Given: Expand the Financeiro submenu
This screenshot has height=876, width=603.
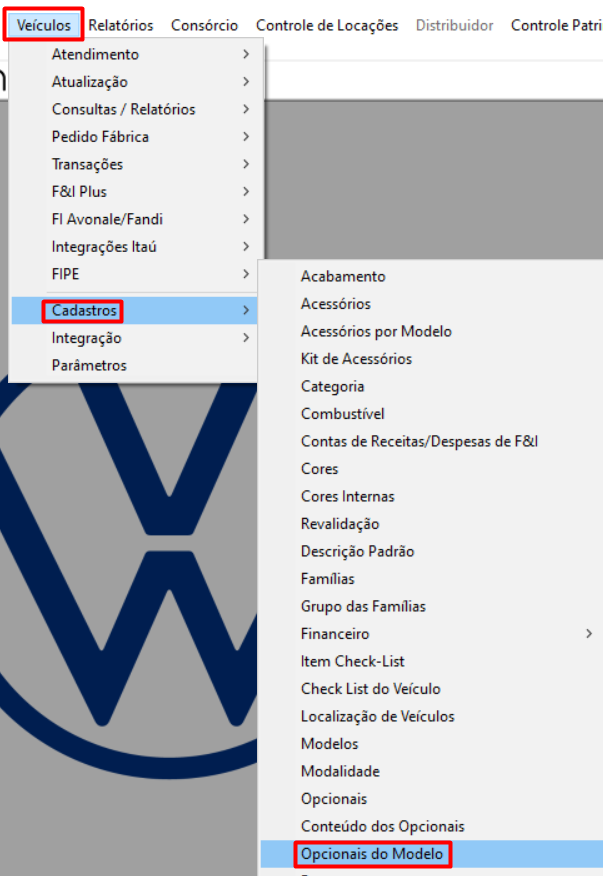Looking at the screenshot, I should [x=431, y=634].
